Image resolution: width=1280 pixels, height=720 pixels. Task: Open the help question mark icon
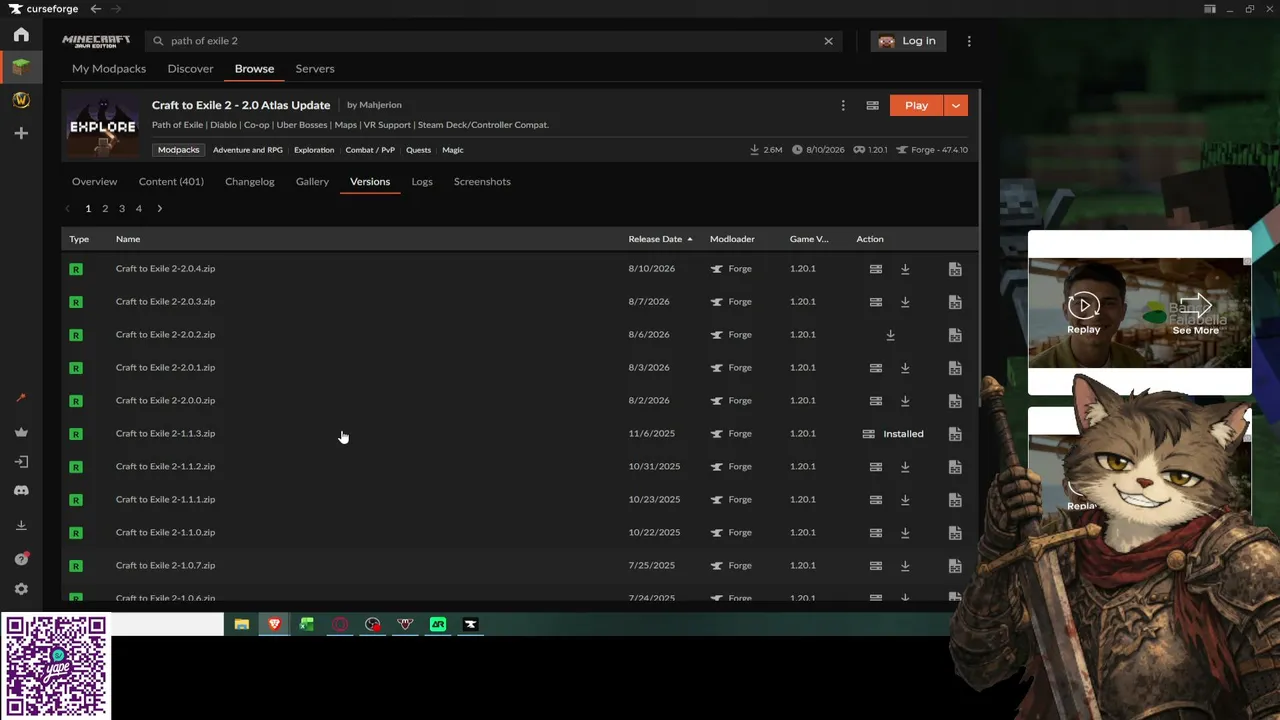pyautogui.click(x=21, y=558)
